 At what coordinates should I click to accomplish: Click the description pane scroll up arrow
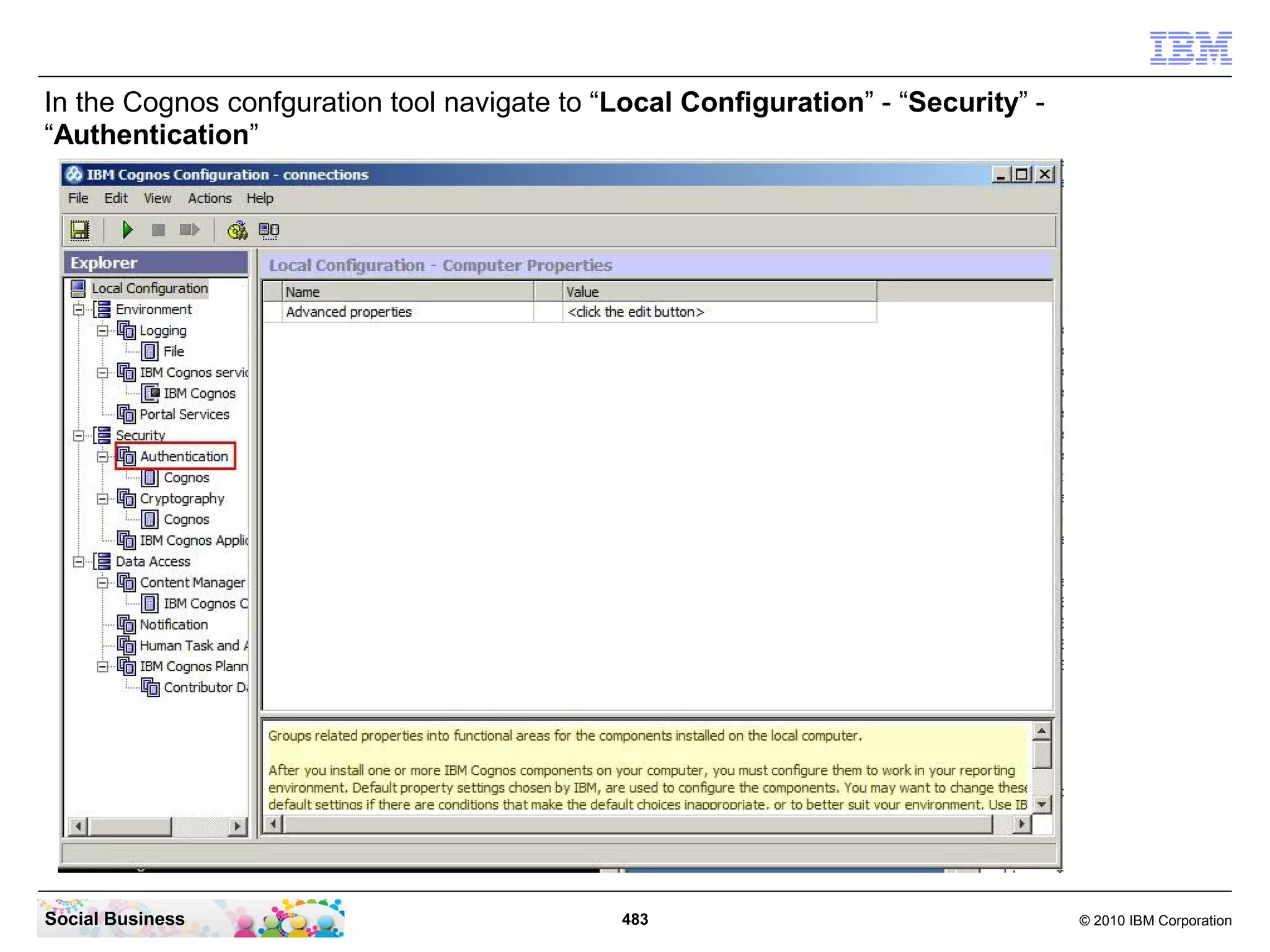tap(1042, 731)
